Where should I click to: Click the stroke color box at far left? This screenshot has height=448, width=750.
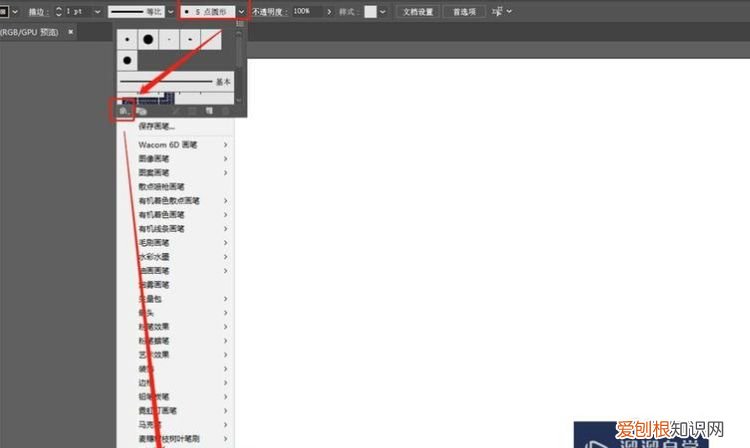4,11
